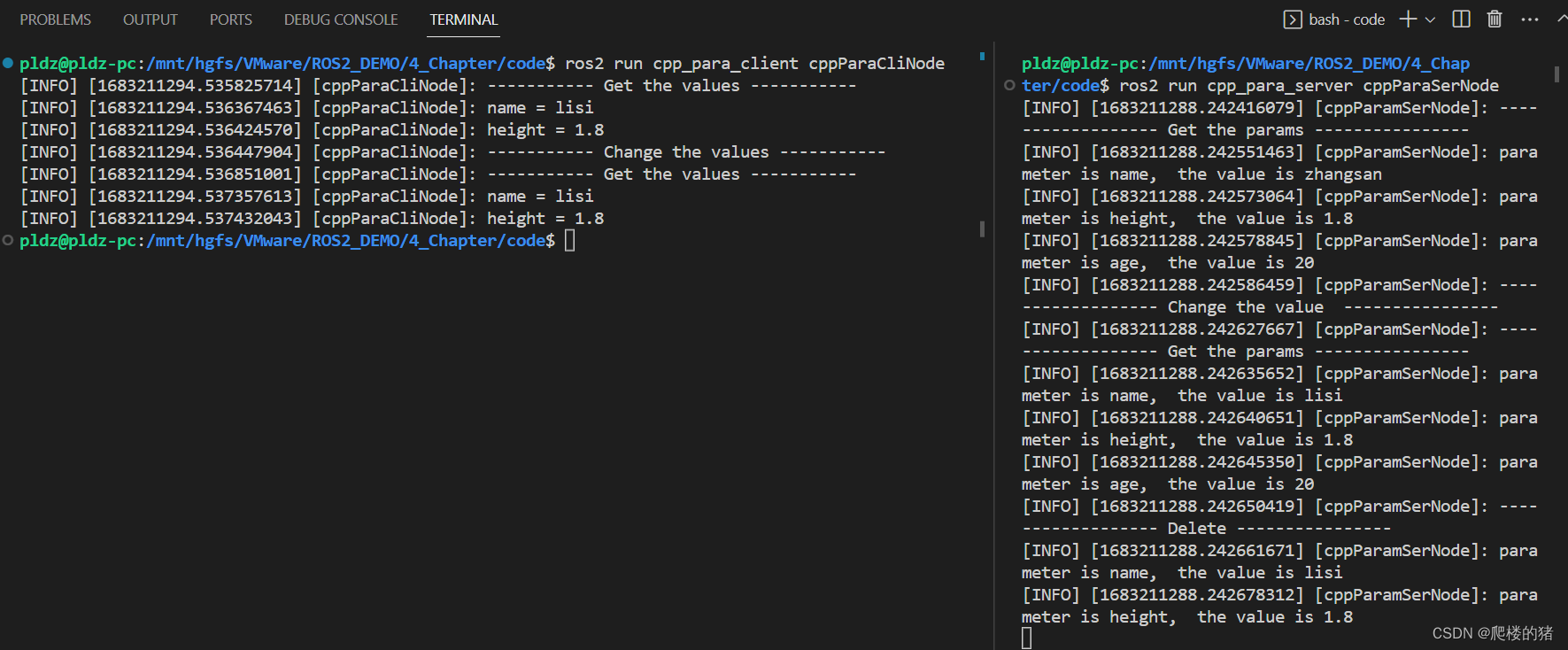The image size is (1568, 650).
Task: Open the launch profile dropdown arrow
Action: tap(1430, 19)
